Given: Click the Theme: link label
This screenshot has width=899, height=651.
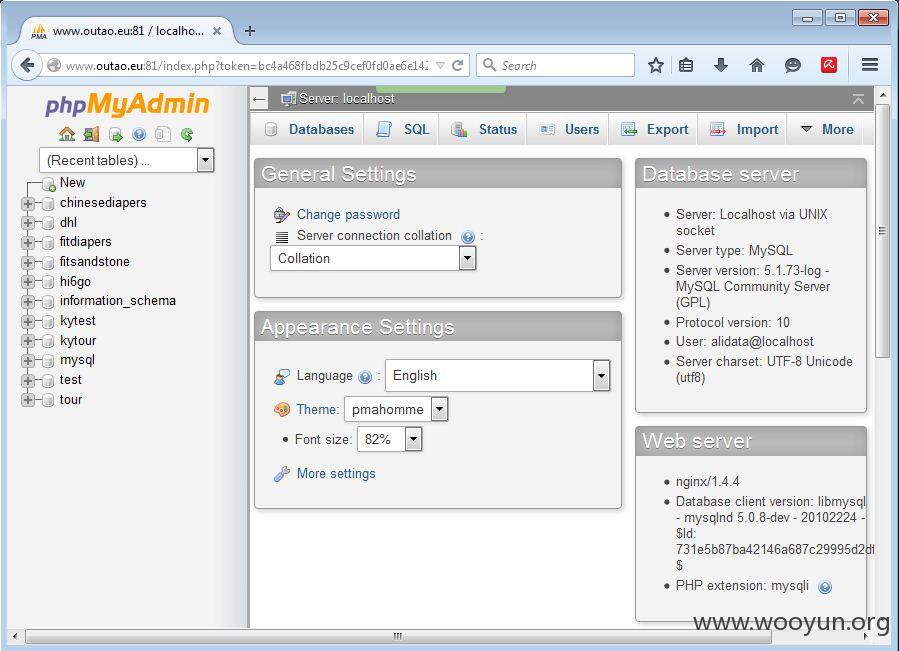Looking at the screenshot, I should (x=318, y=410).
